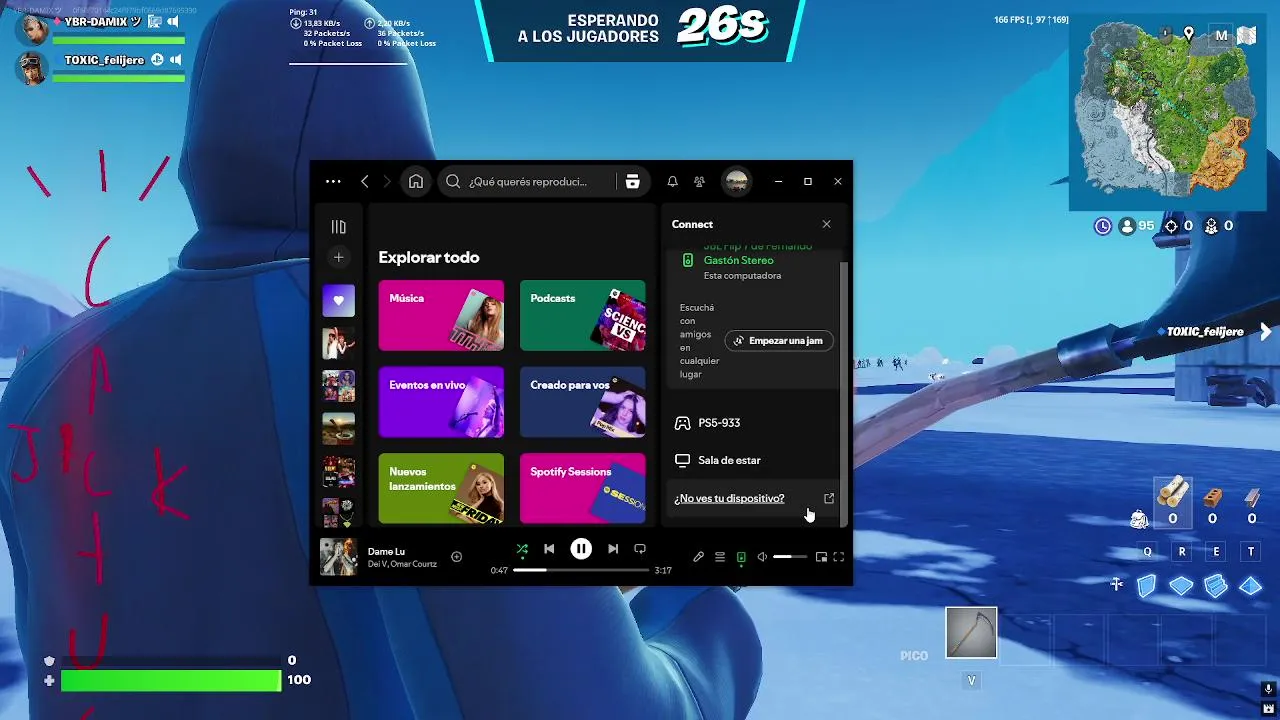Click the search magnifier icon

453,181
